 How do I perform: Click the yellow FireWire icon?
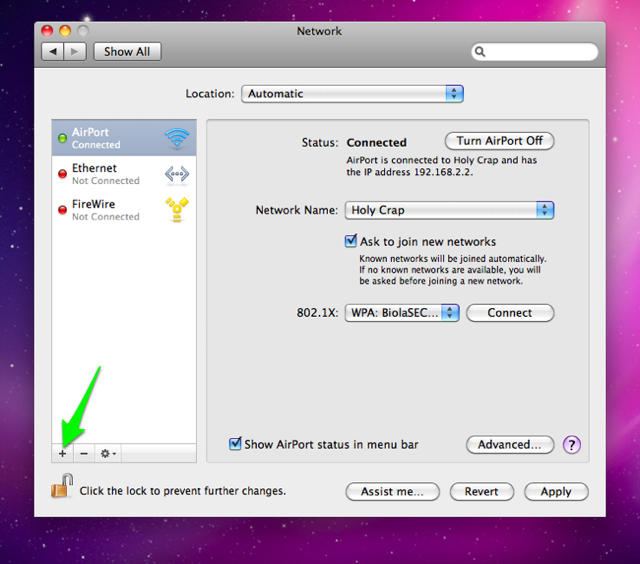[177, 210]
